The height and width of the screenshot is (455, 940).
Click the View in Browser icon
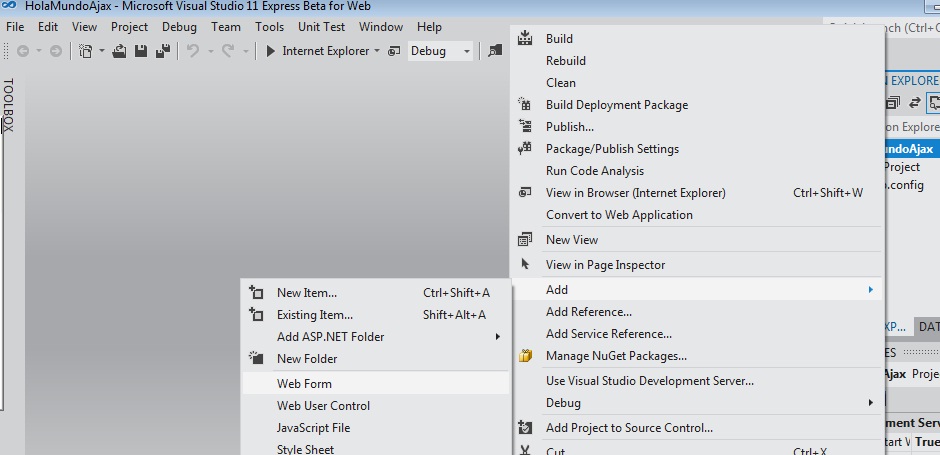pyautogui.click(x=525, y=192)
